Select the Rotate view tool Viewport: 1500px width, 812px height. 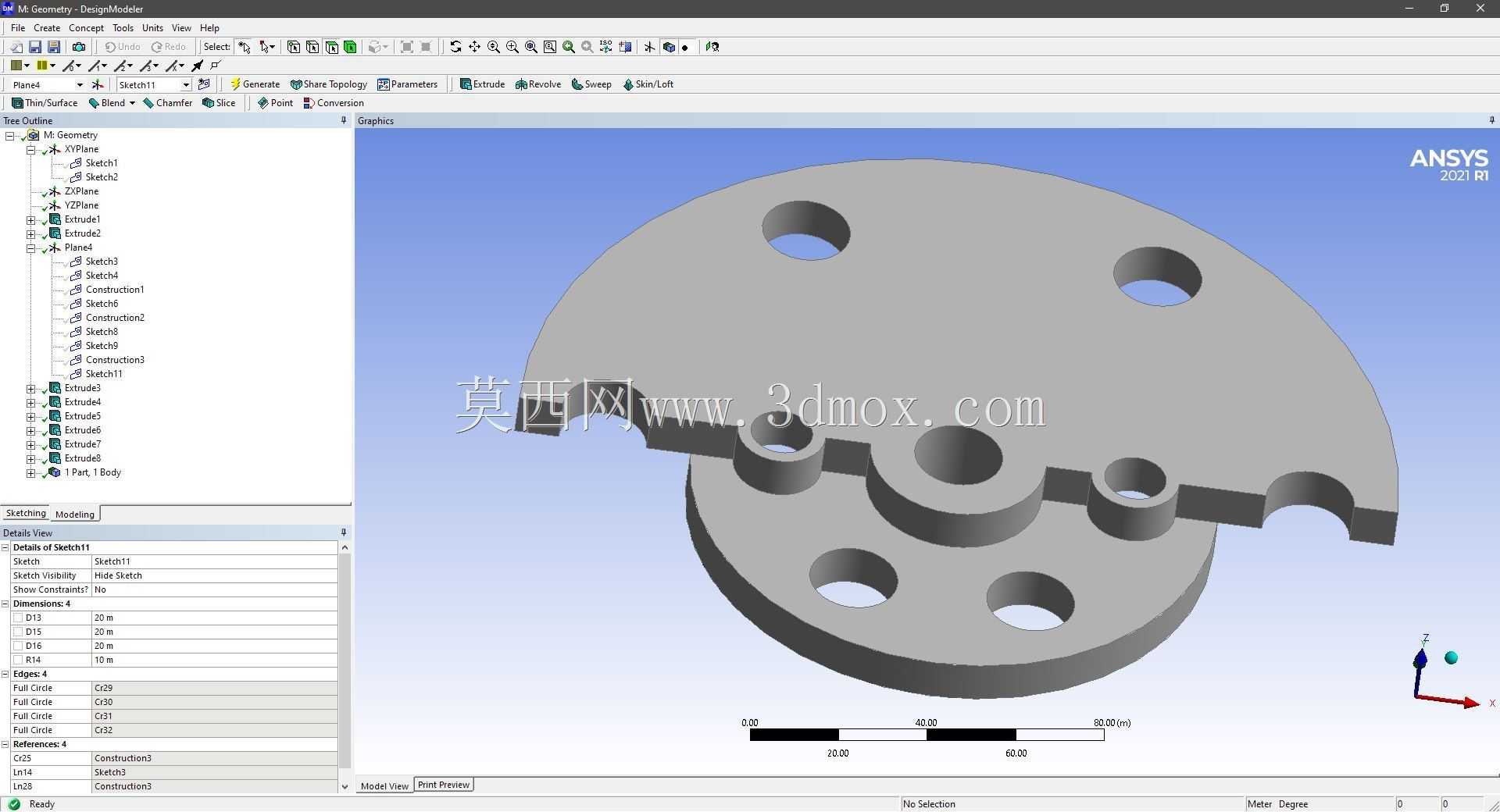(x=455, y=47)
